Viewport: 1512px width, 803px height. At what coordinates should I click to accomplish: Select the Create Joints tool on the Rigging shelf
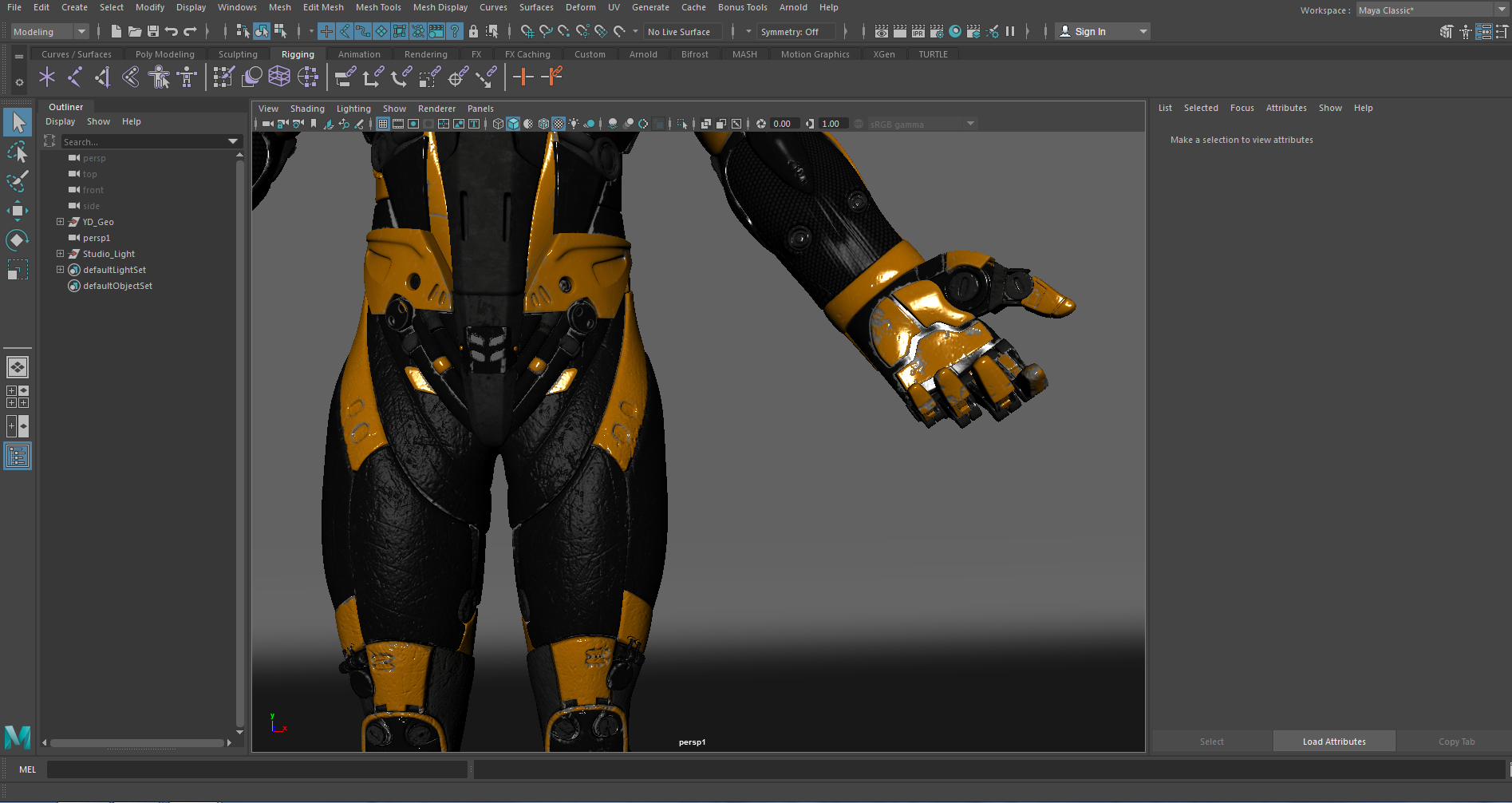47,77
